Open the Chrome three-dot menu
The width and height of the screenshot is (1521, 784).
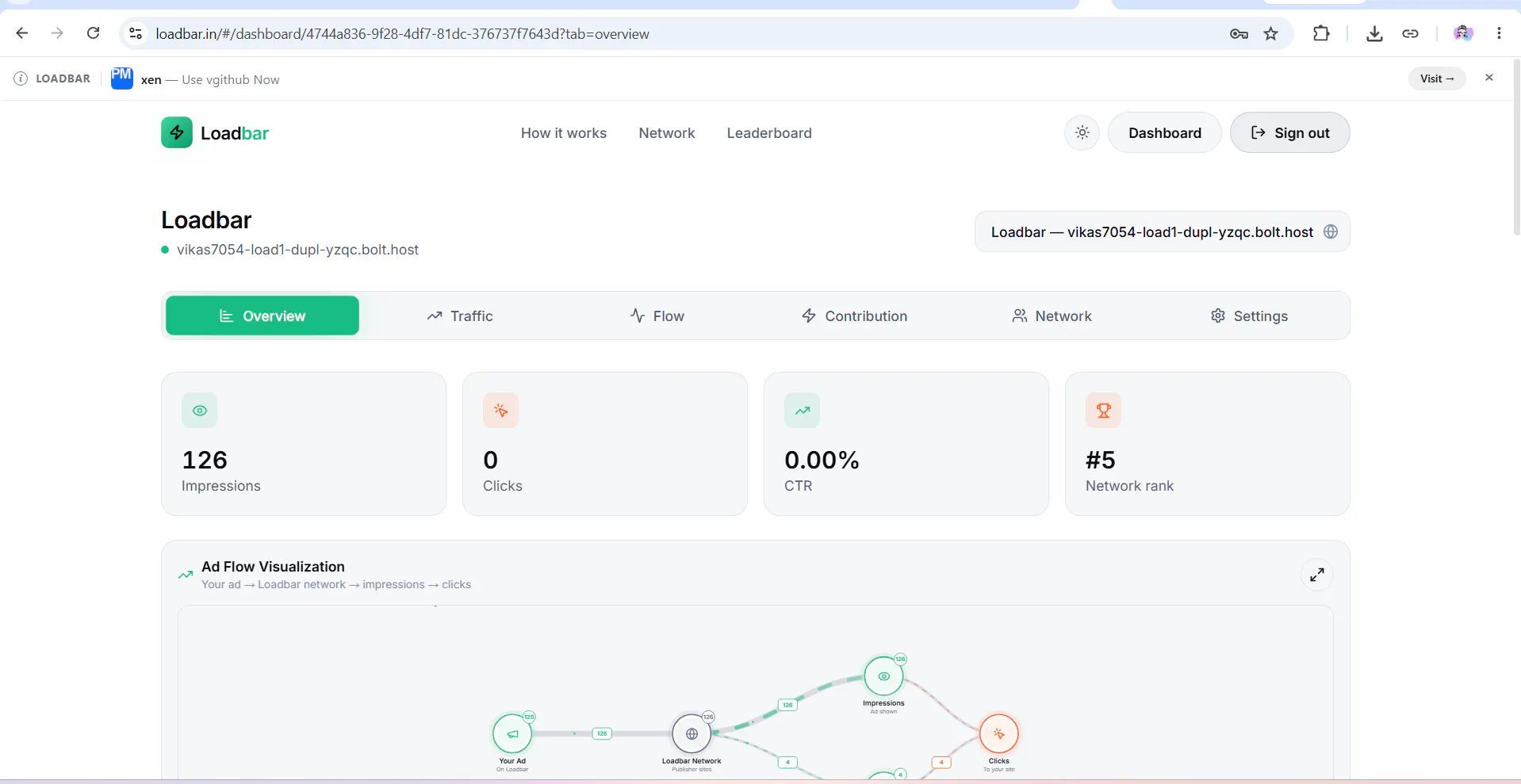click(x=1499, y=33)
